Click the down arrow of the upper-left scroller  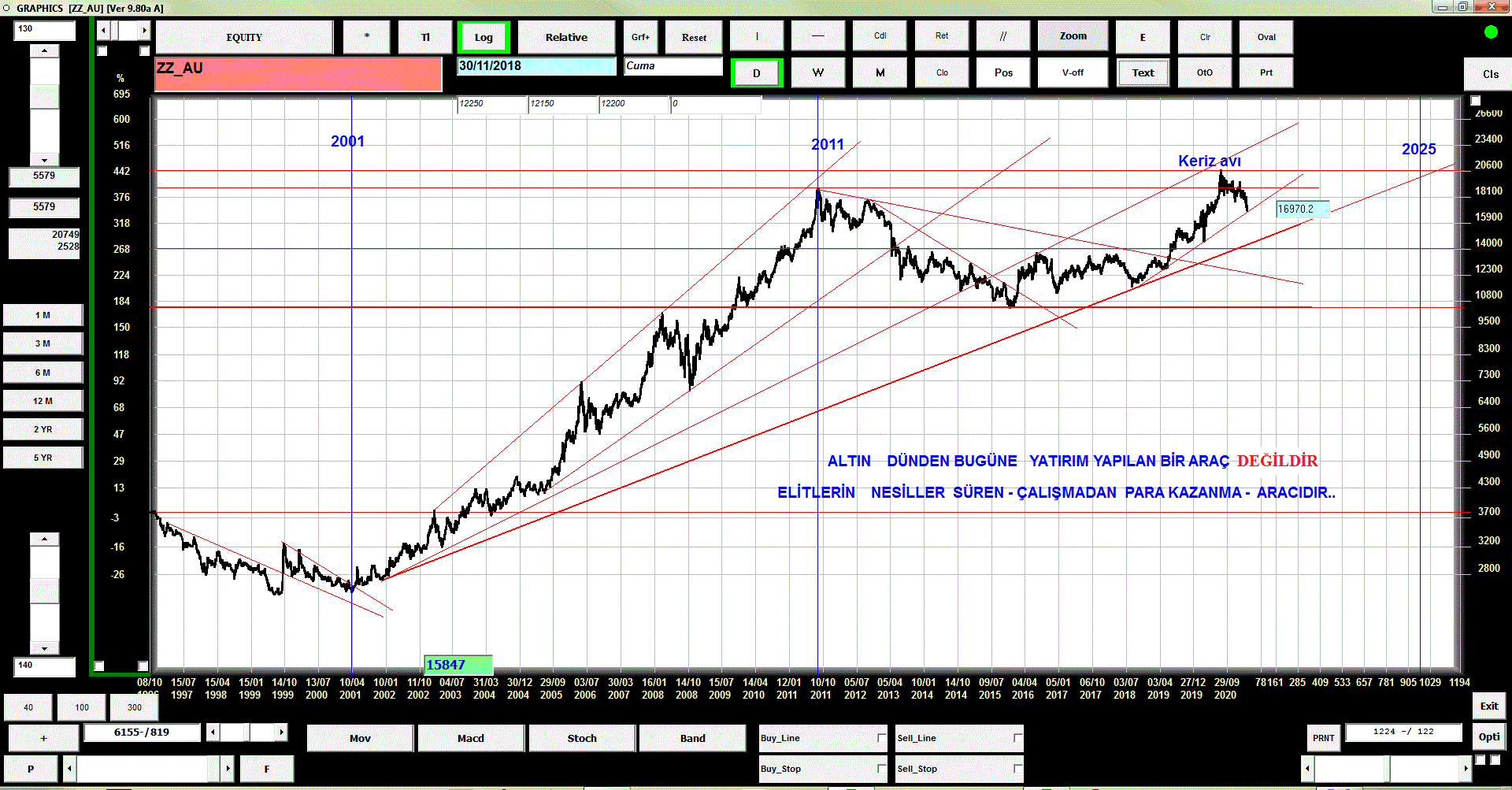(44, 160)
